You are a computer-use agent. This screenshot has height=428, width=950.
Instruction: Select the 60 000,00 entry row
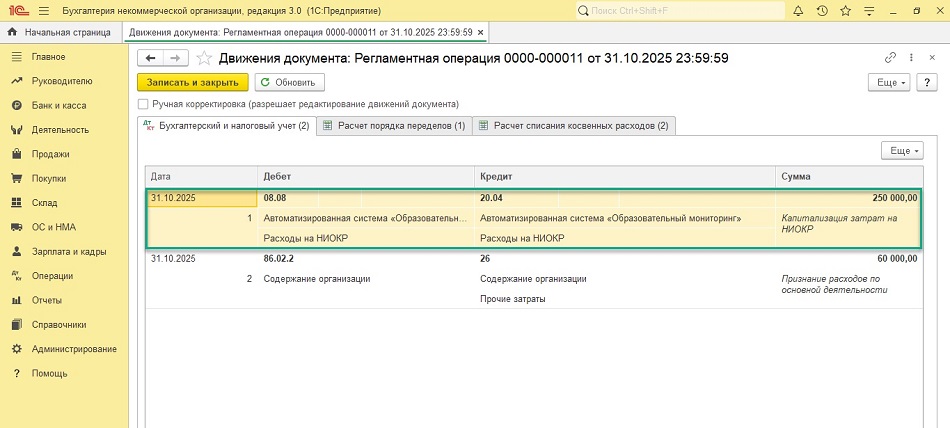530,258
